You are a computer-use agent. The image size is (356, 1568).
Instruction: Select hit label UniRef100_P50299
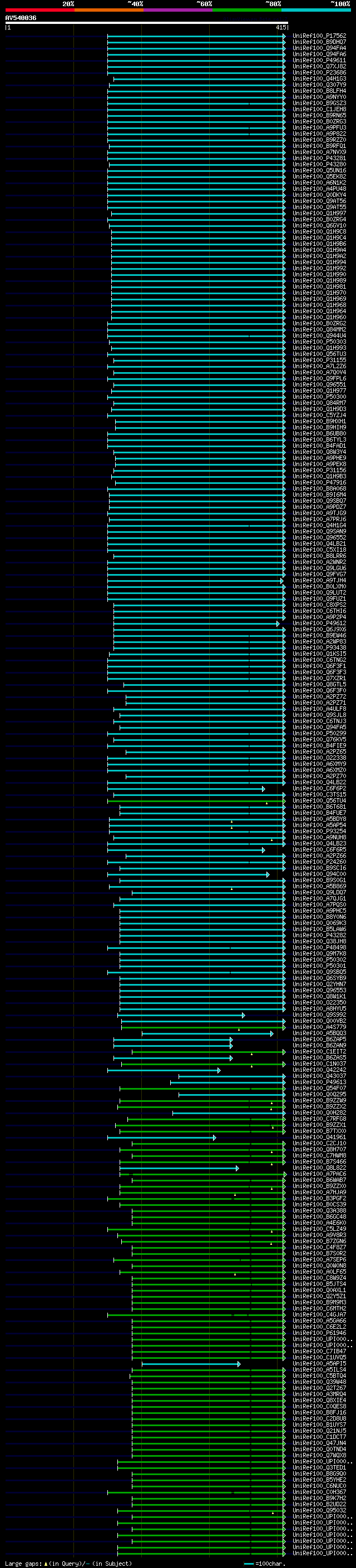click(319, 734)
